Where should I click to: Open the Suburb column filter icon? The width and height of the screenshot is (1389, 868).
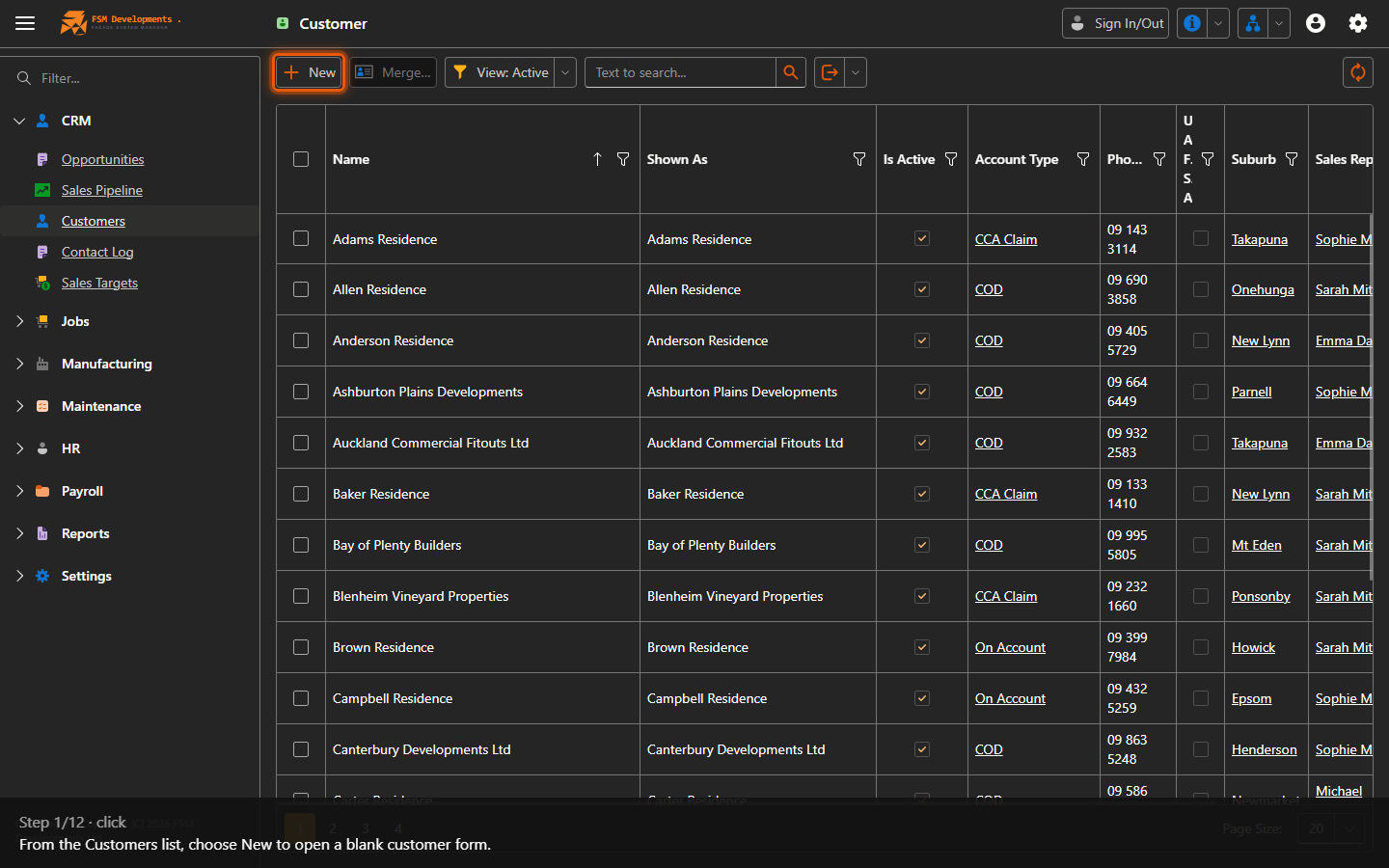click(x=1292, y=159)
